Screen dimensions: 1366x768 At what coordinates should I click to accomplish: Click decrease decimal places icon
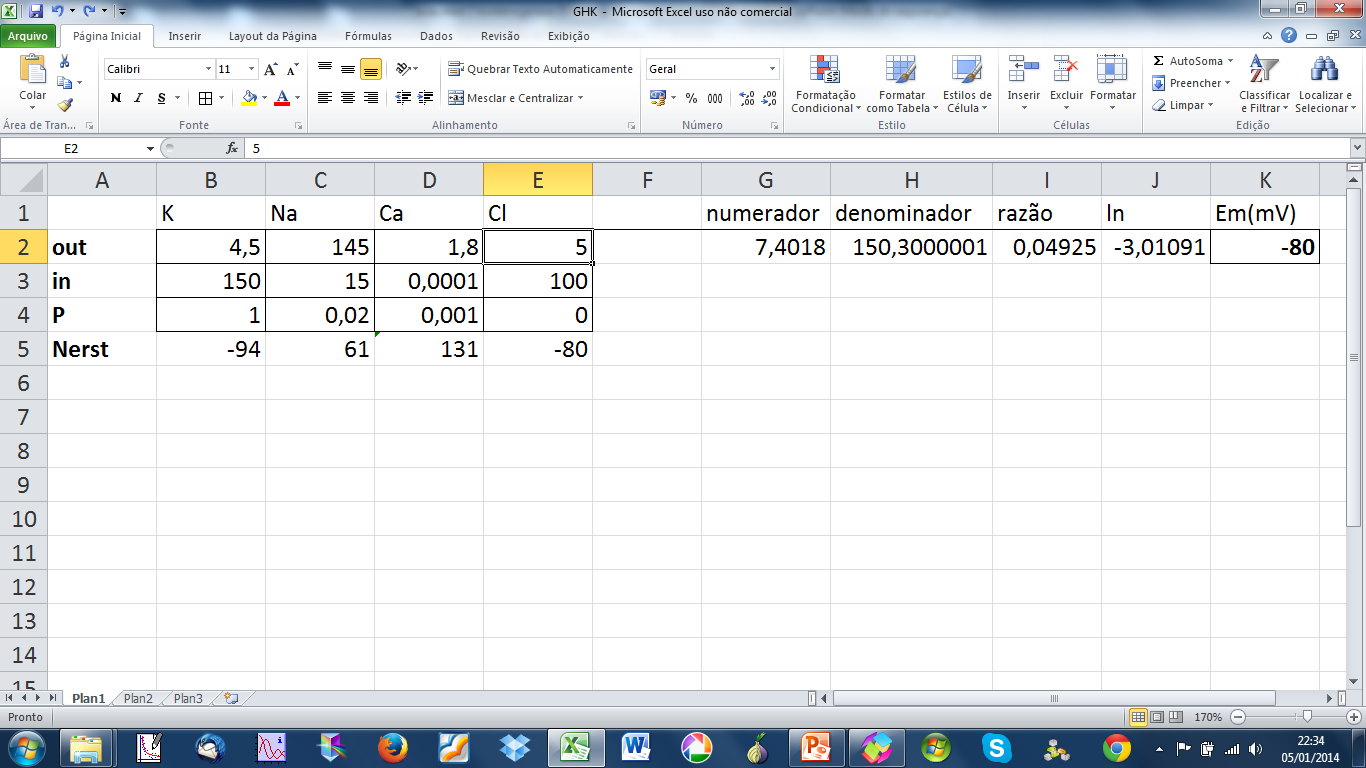coord(769,98)
